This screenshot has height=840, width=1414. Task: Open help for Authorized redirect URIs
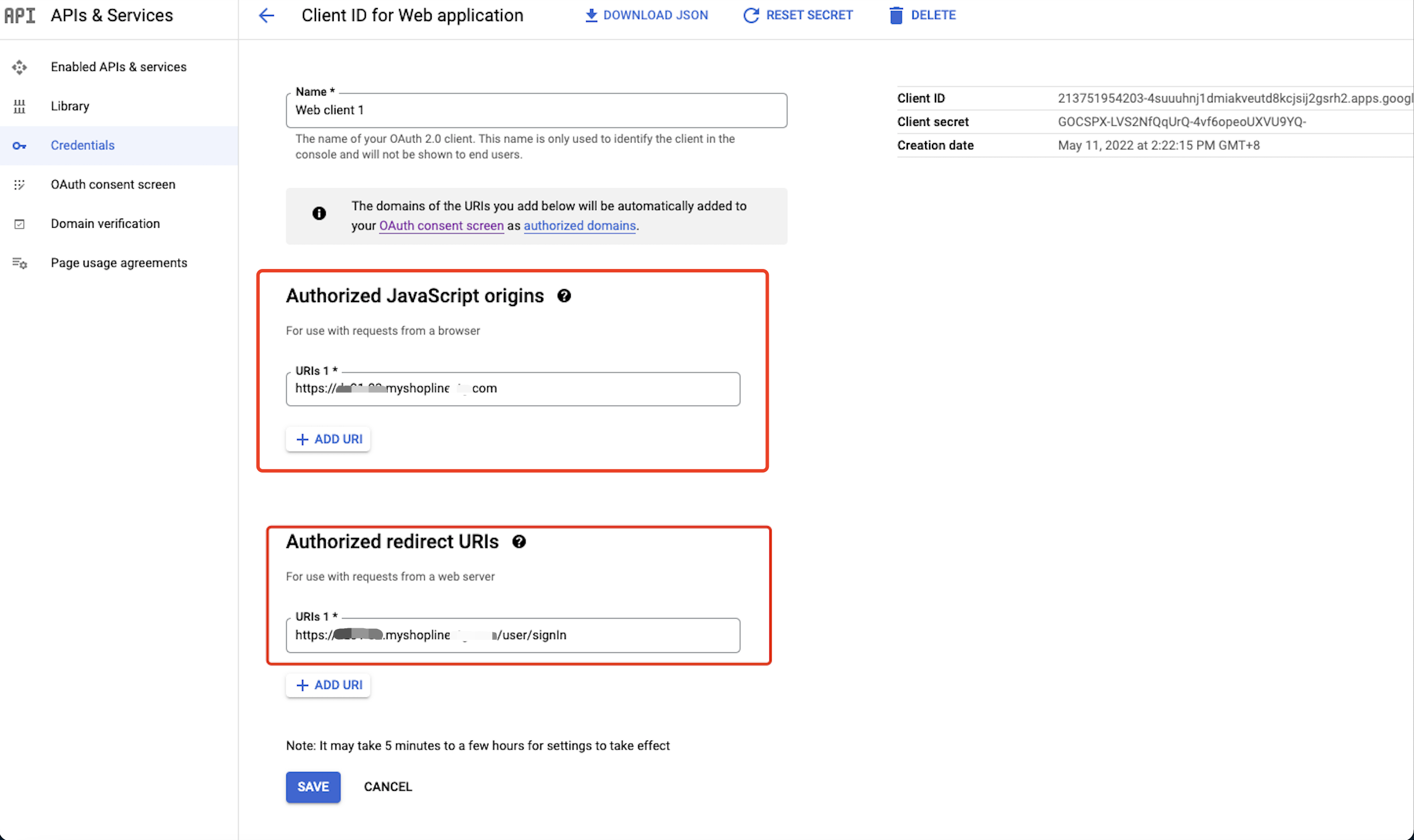tap(519, 541)
